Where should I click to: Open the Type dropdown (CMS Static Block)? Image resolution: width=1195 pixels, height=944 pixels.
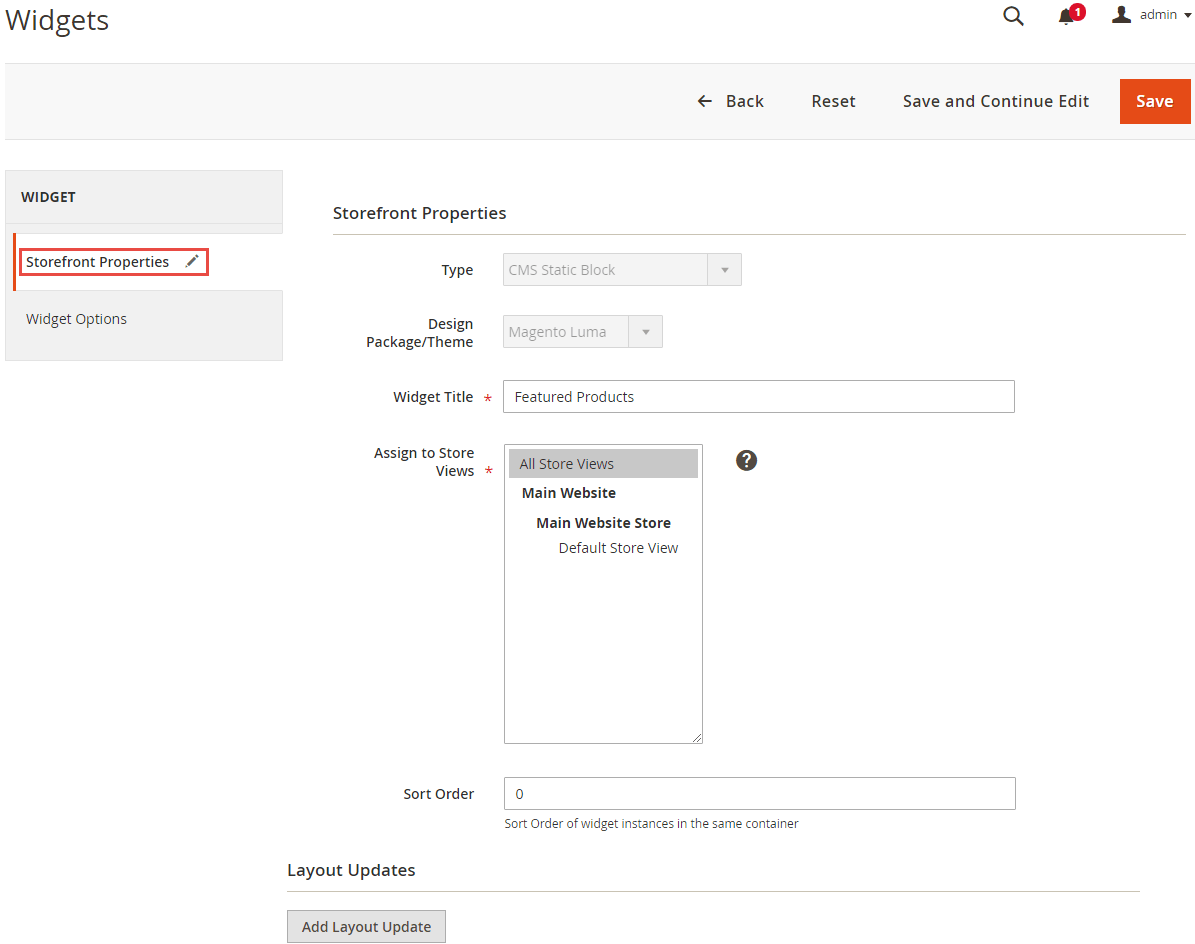(622, 270)
